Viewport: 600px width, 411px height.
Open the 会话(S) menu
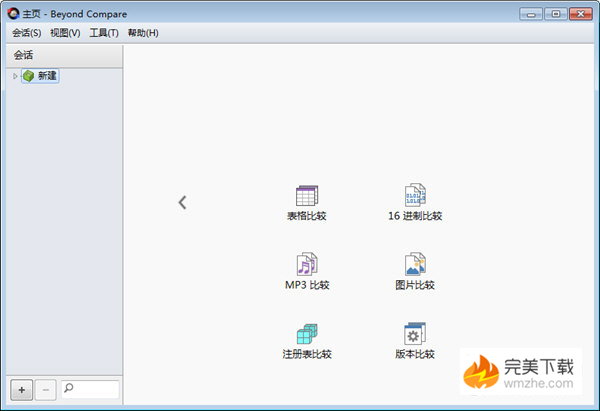point(26,33)
